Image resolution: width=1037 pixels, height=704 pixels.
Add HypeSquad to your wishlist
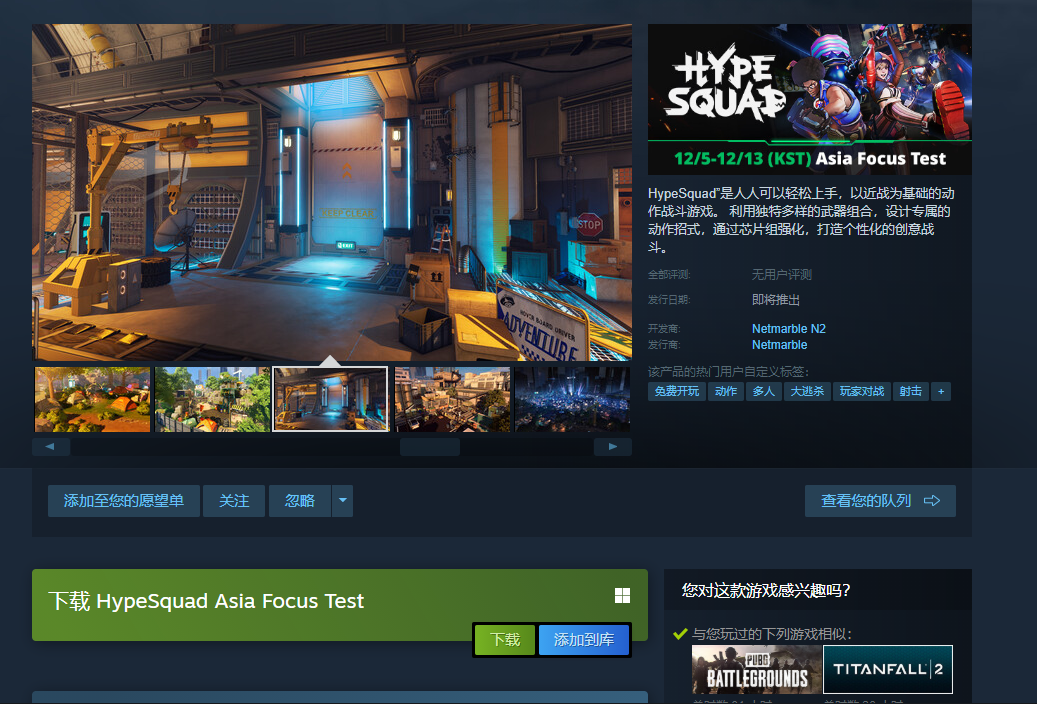(x=124, y=500)
